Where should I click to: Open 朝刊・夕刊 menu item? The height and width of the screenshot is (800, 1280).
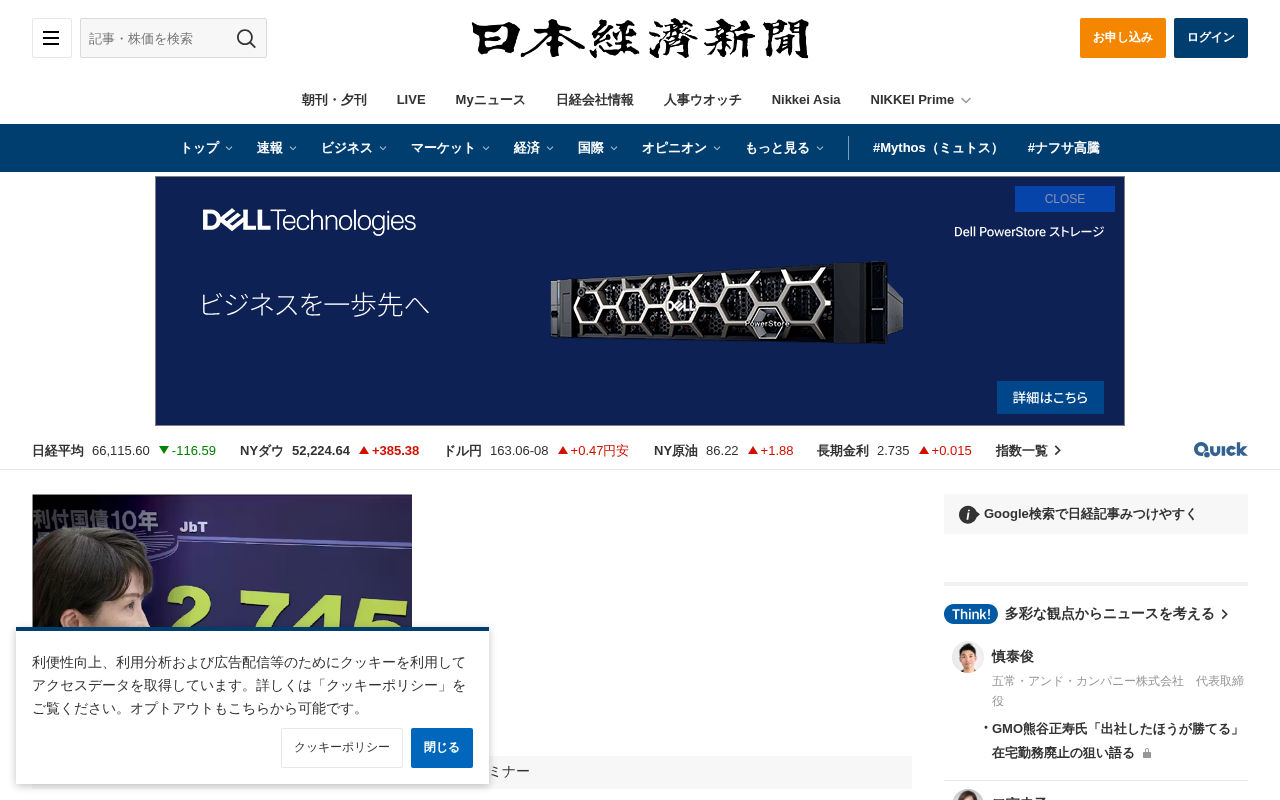pos(334,100)
